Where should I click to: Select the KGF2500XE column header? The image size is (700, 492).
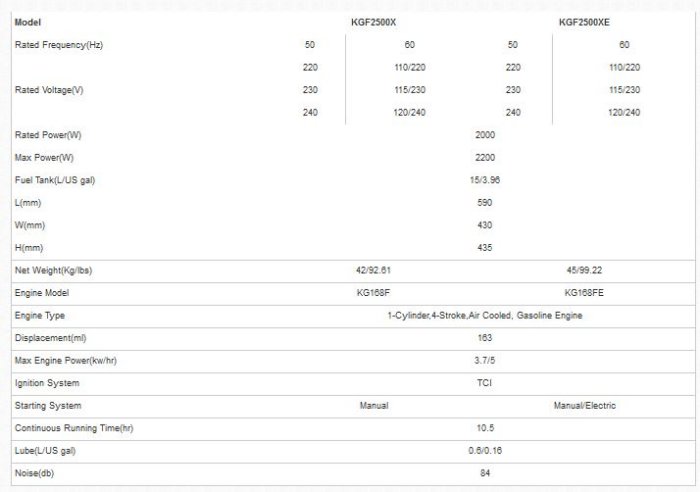[585, 21]
